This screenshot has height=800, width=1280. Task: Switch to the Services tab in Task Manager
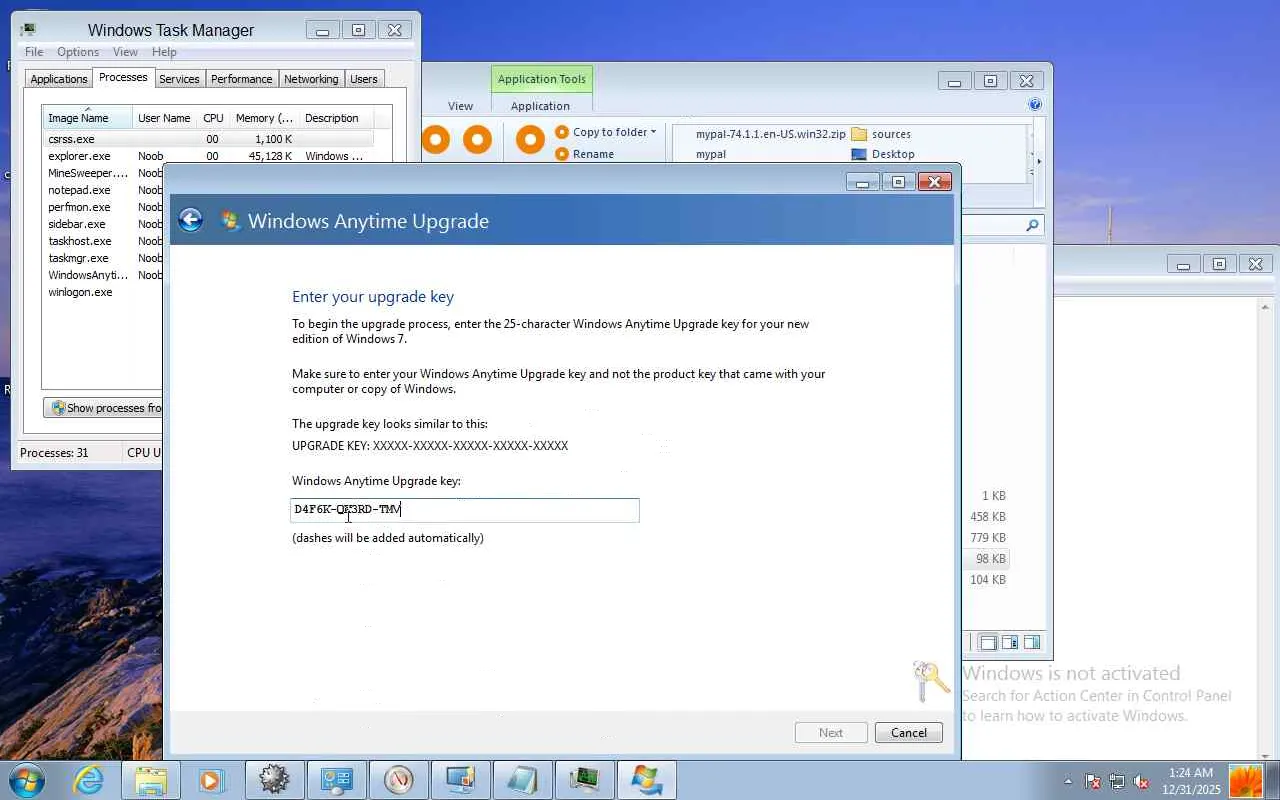coord(179,79)
